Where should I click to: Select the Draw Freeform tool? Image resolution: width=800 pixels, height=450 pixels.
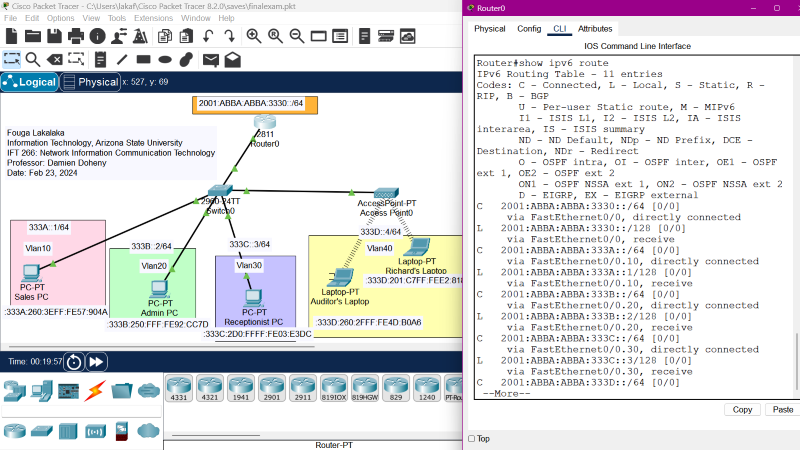[186, 60]
